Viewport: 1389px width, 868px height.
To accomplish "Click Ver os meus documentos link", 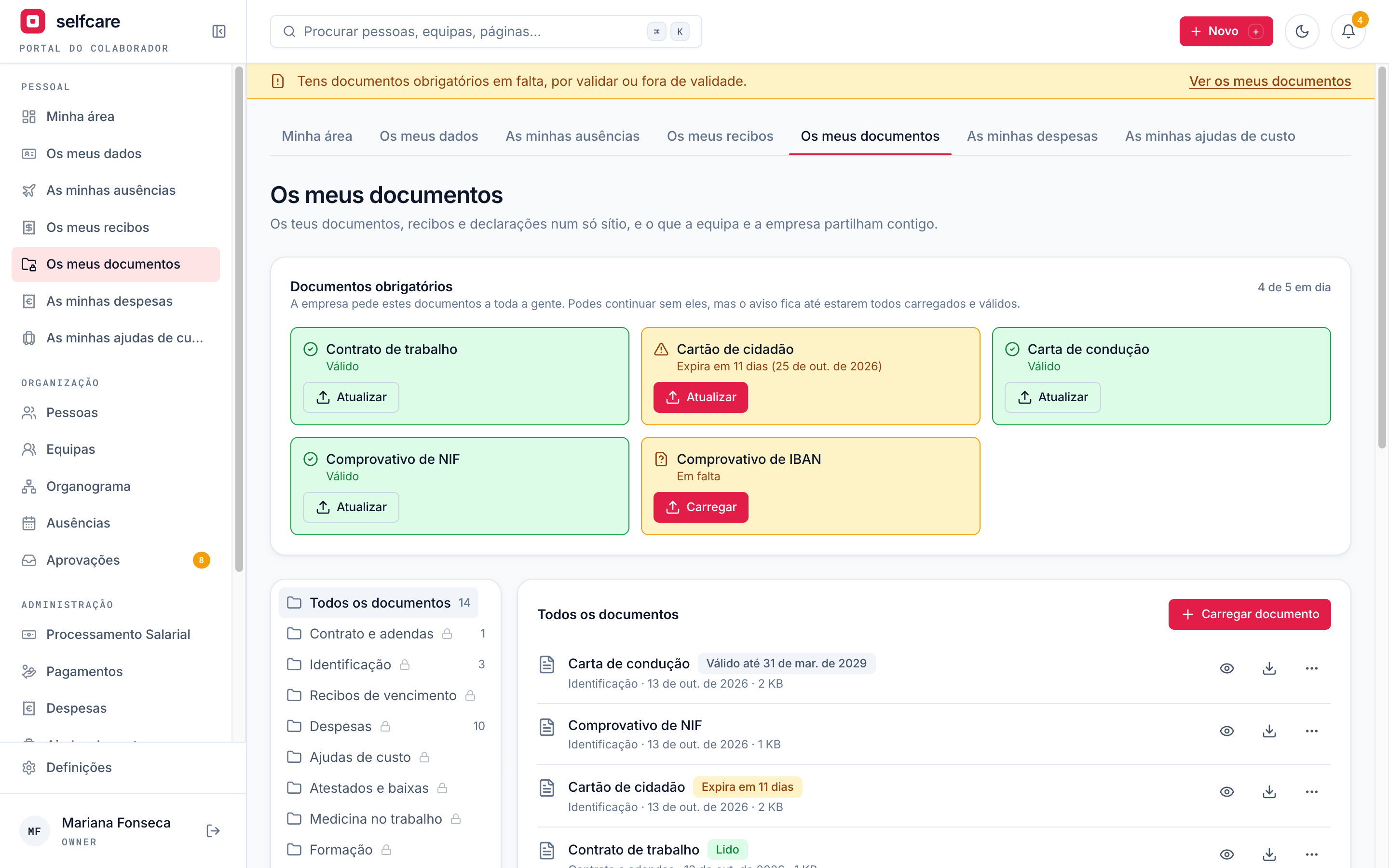I will 1269,81.
